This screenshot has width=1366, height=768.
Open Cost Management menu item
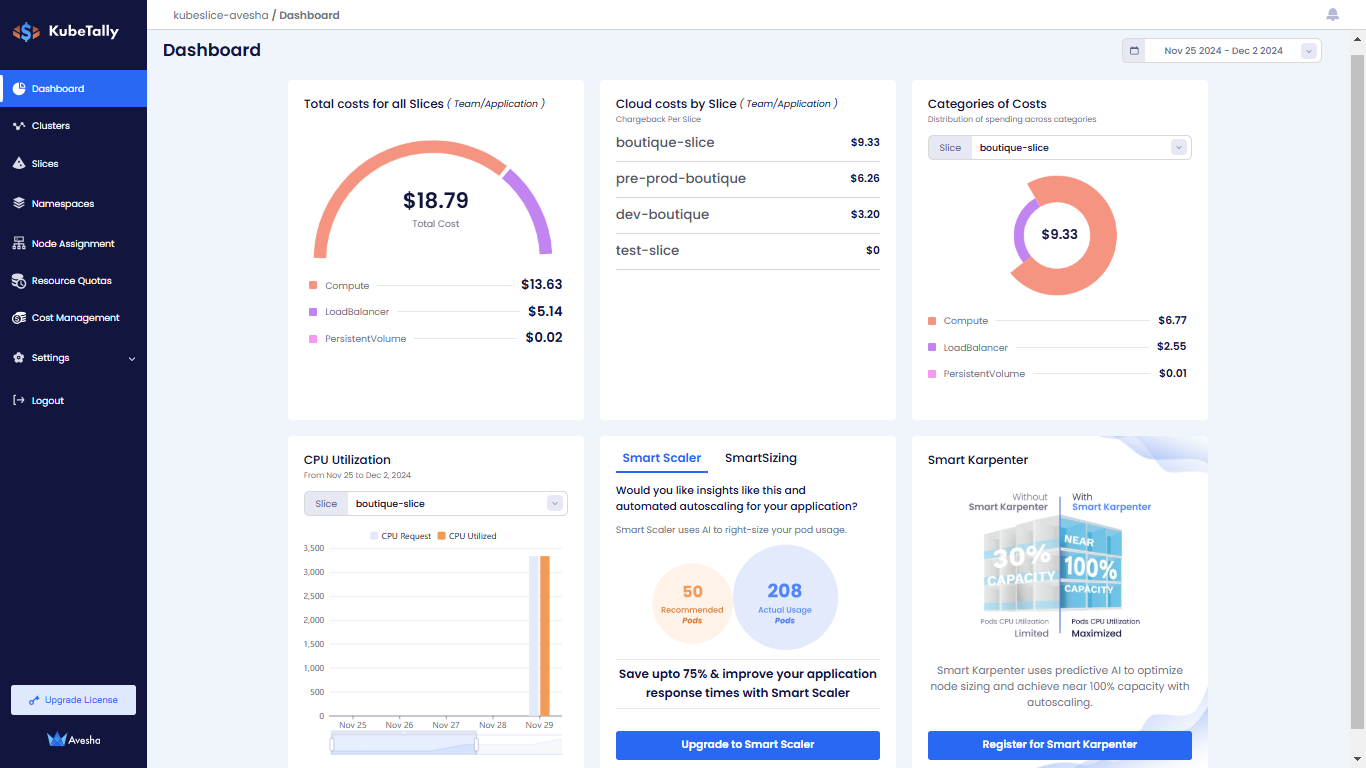[x=73, y=318]
